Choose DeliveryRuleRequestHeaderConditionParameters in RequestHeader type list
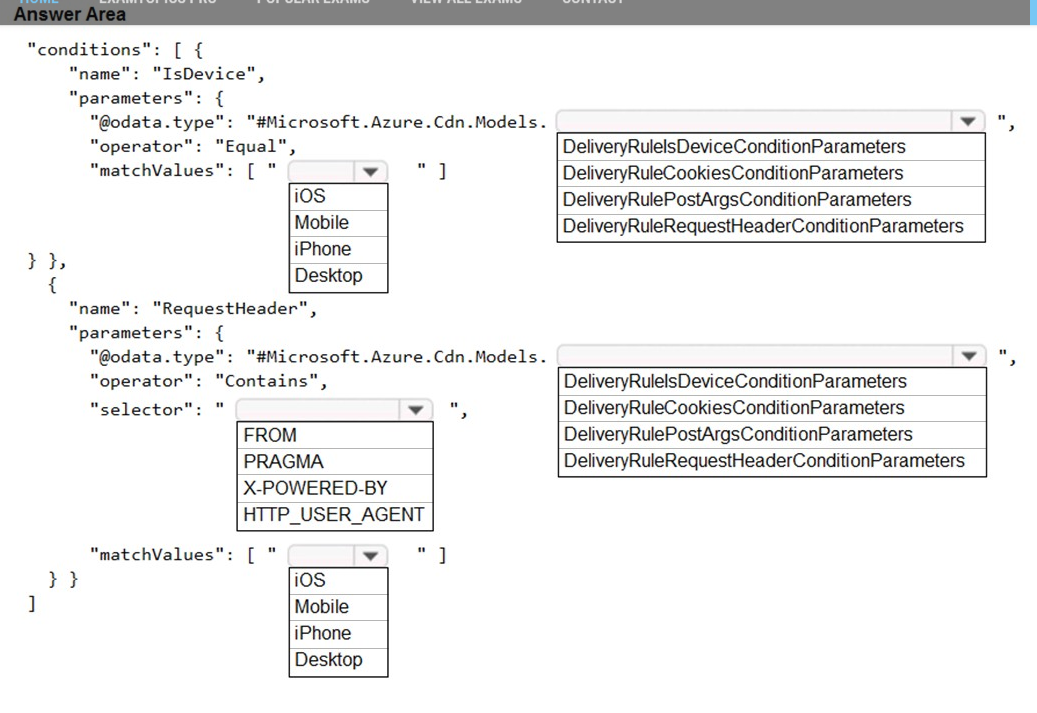 (x=772, y=462)
